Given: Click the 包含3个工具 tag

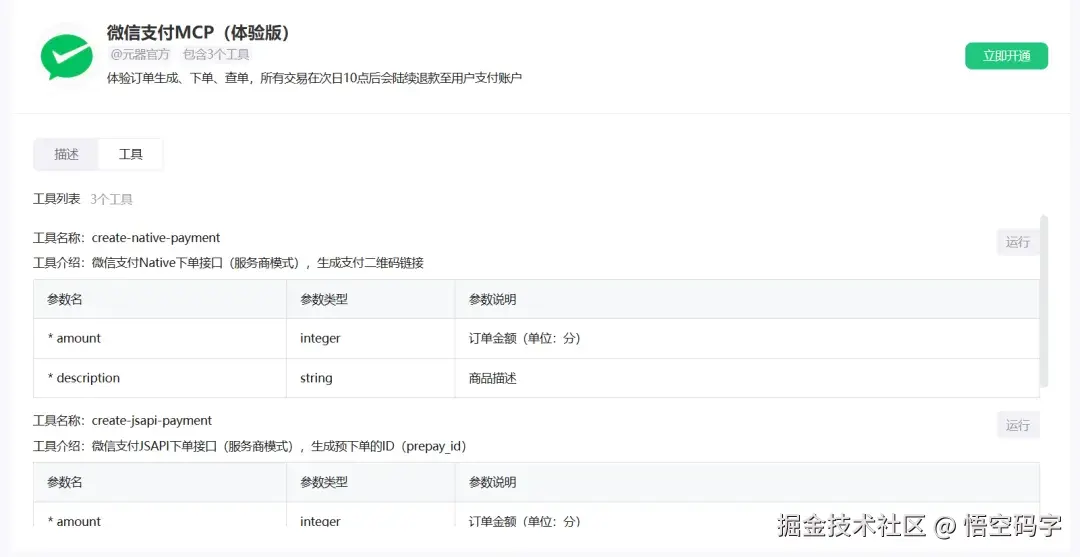Looking at the screenshot, I should [216, 54].
